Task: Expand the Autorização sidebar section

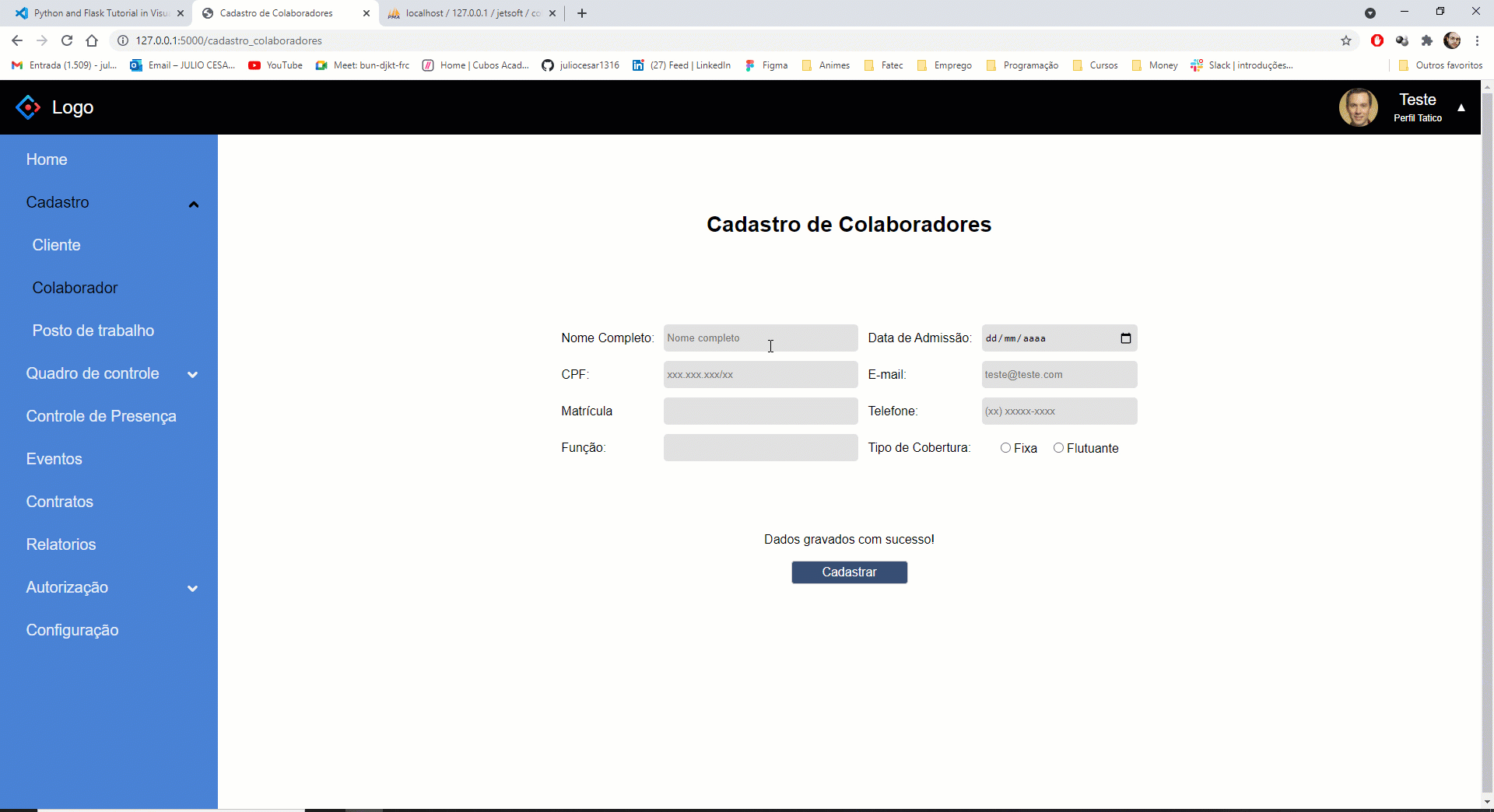Action: pyautogui.click(x=192, y=589)
